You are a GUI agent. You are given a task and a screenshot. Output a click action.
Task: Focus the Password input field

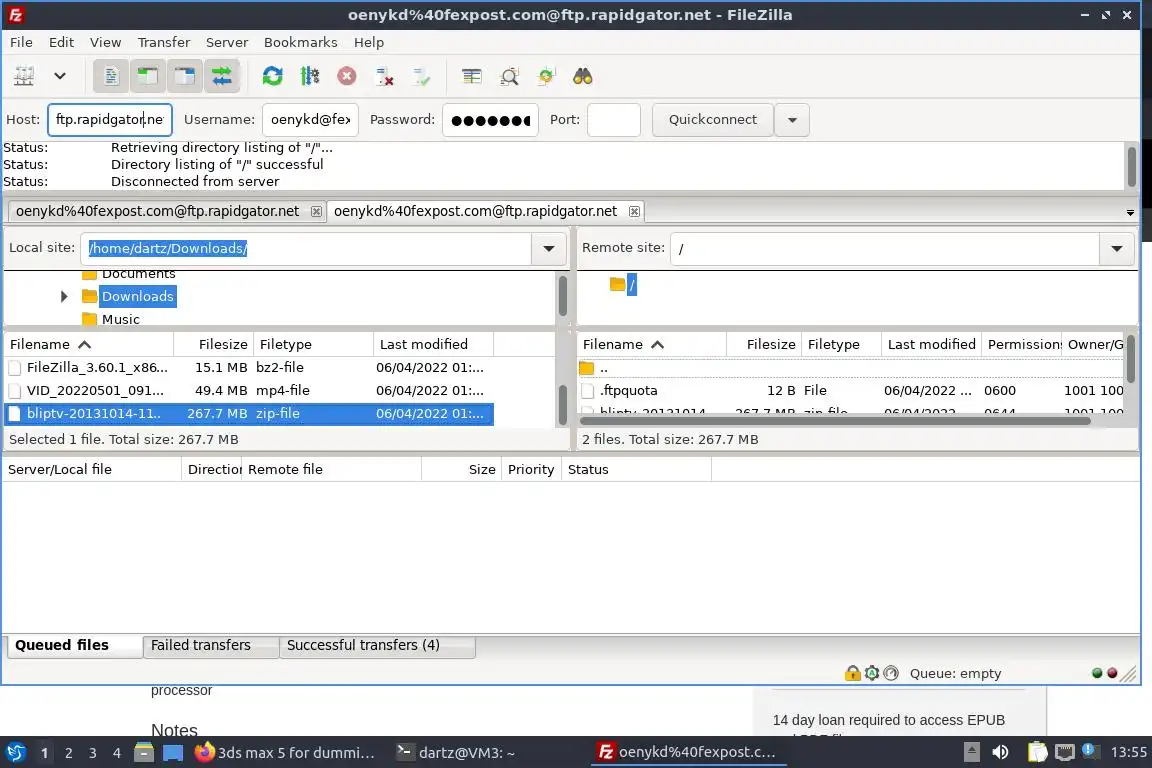[x=490, y=120]
